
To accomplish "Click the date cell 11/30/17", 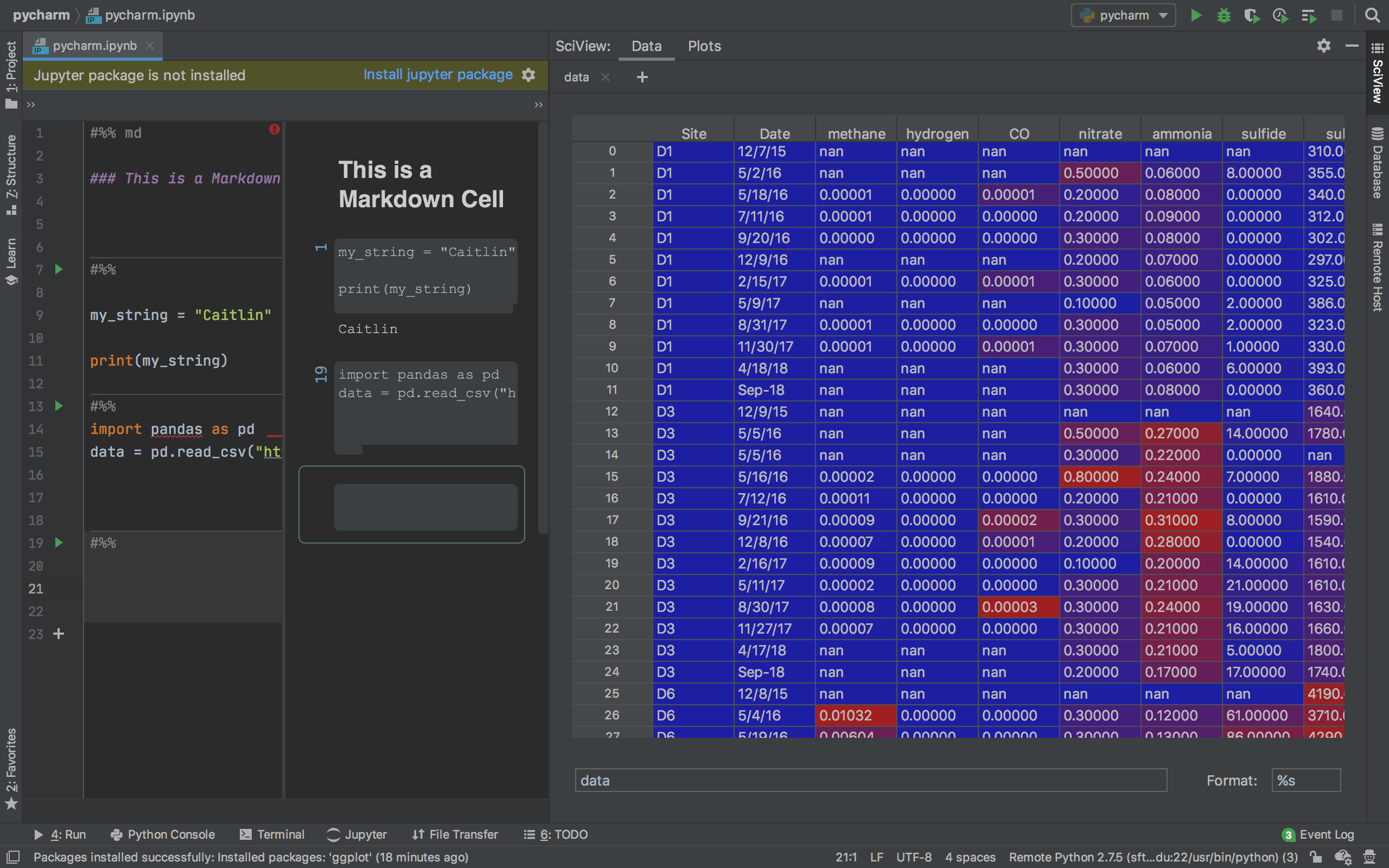I will 774,346.
